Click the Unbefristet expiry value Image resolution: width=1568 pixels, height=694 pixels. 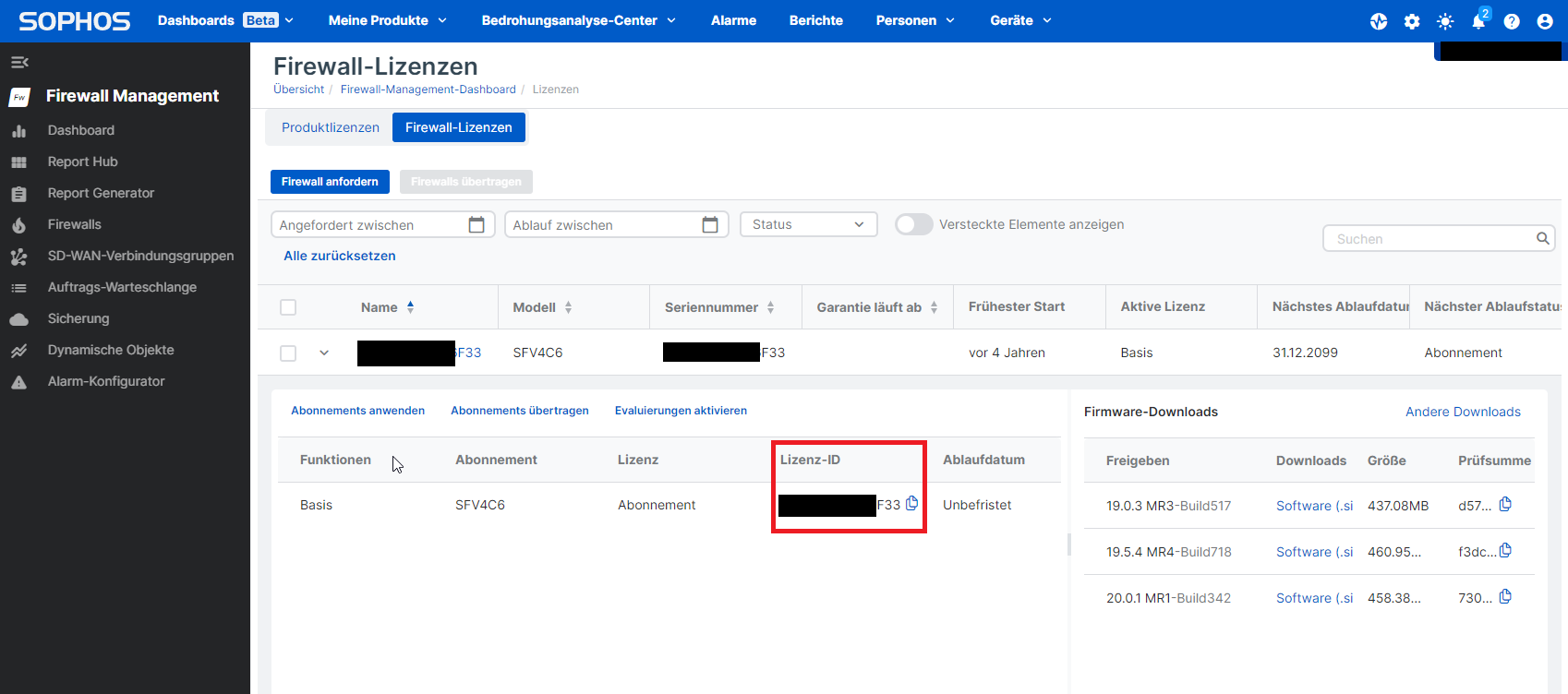(x=977, y=505)
